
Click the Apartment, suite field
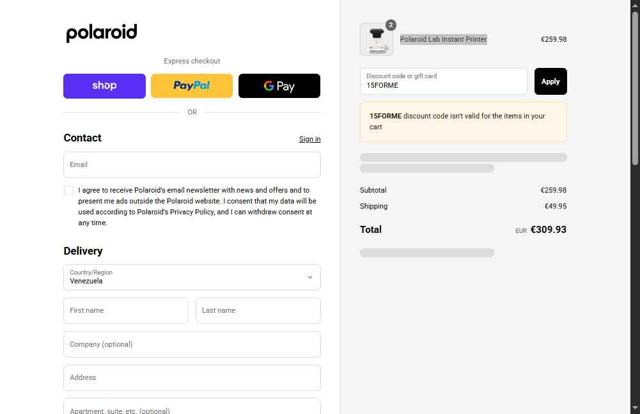tap(192, 408)
